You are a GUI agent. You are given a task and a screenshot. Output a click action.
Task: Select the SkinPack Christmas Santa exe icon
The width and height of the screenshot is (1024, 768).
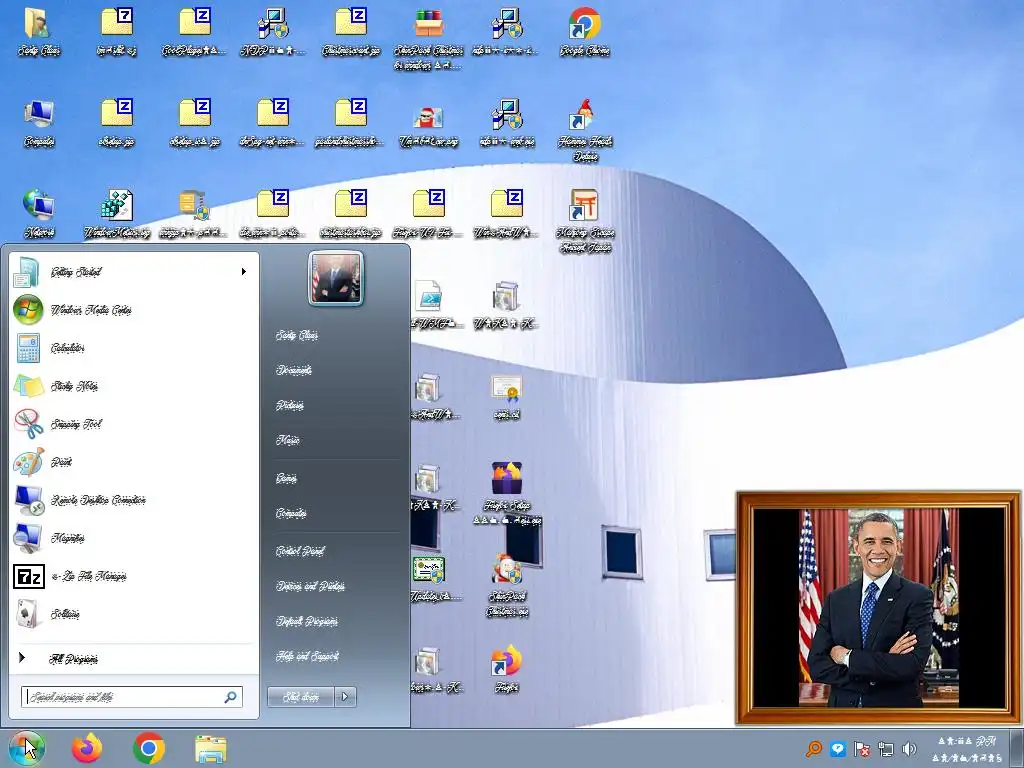[x=507, y=584]
